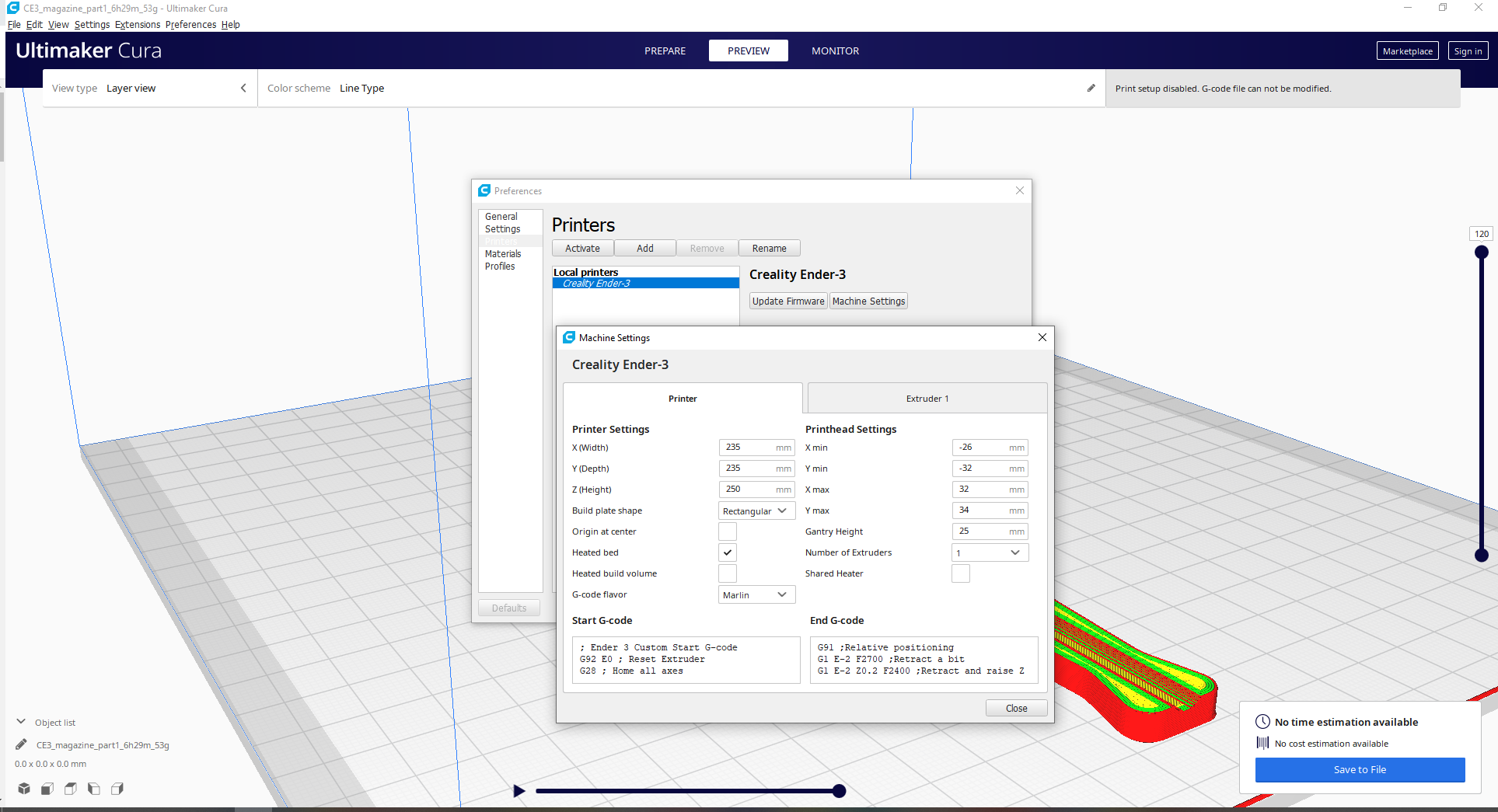The height and width of the screenshot is (812, 1498).
Task: Open the Build plate shape dropdown
Action: pos(756,511)
